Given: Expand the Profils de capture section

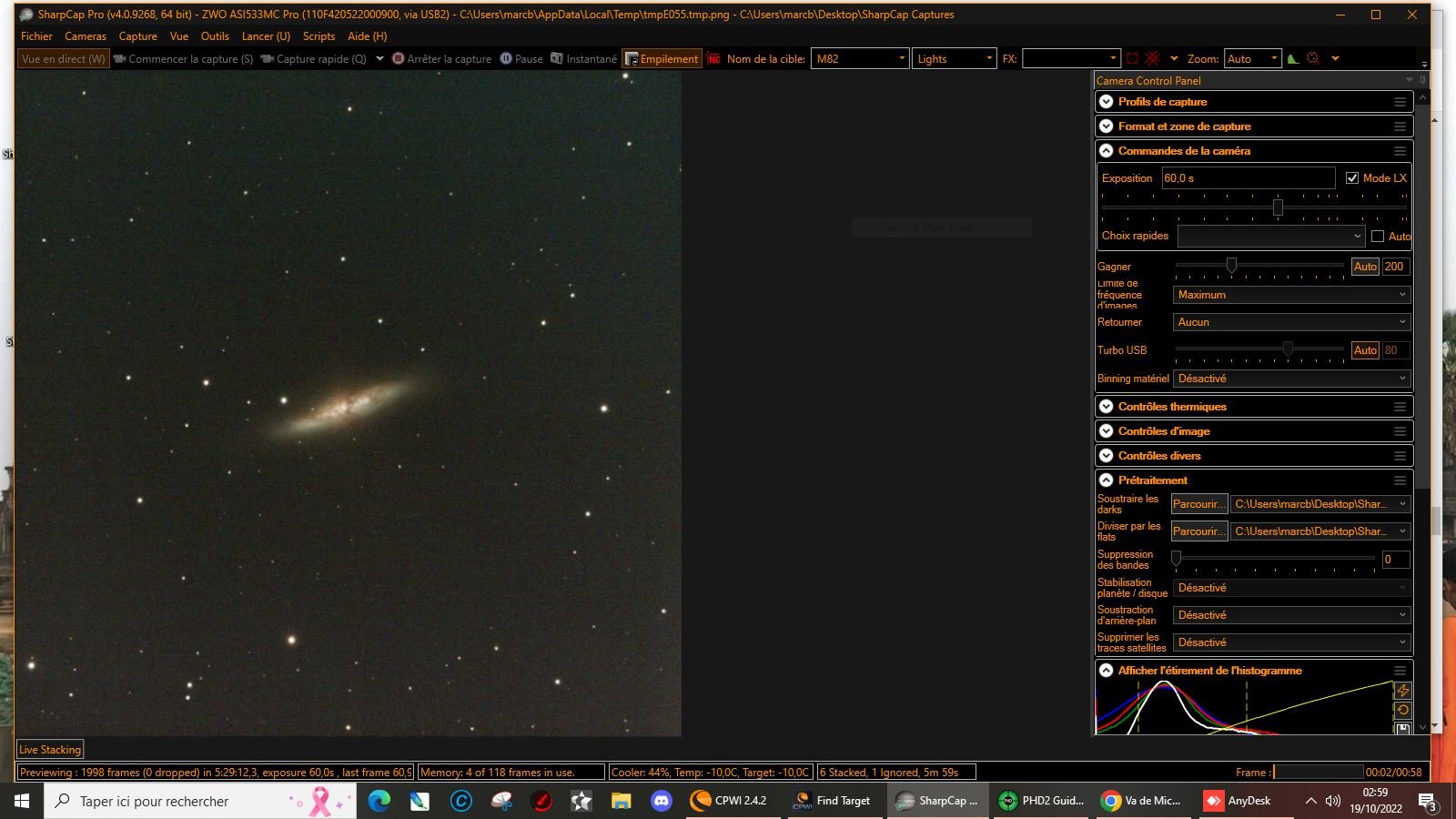Looking at the screenshot, I should coord(1107,102).
